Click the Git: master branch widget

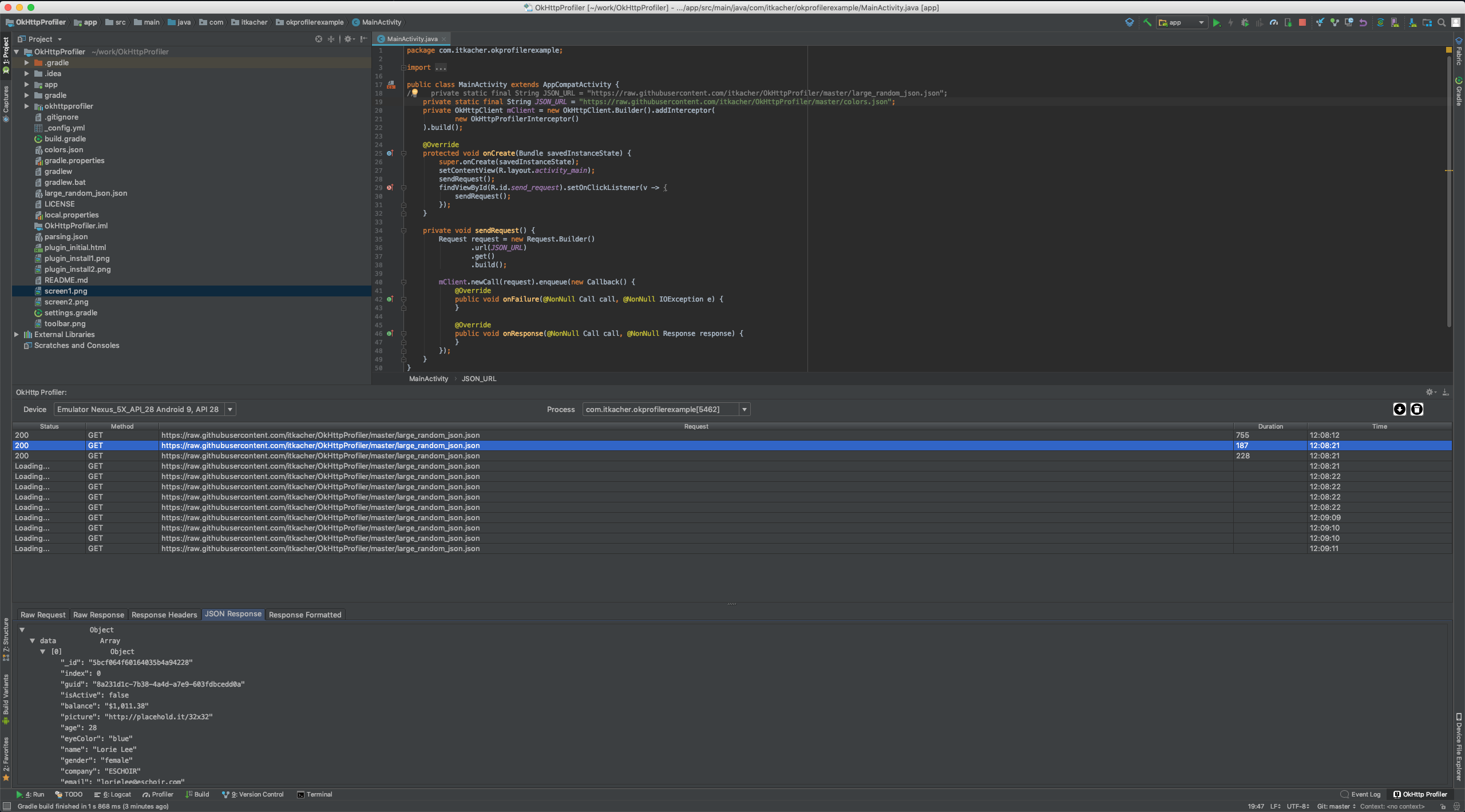1336,806
